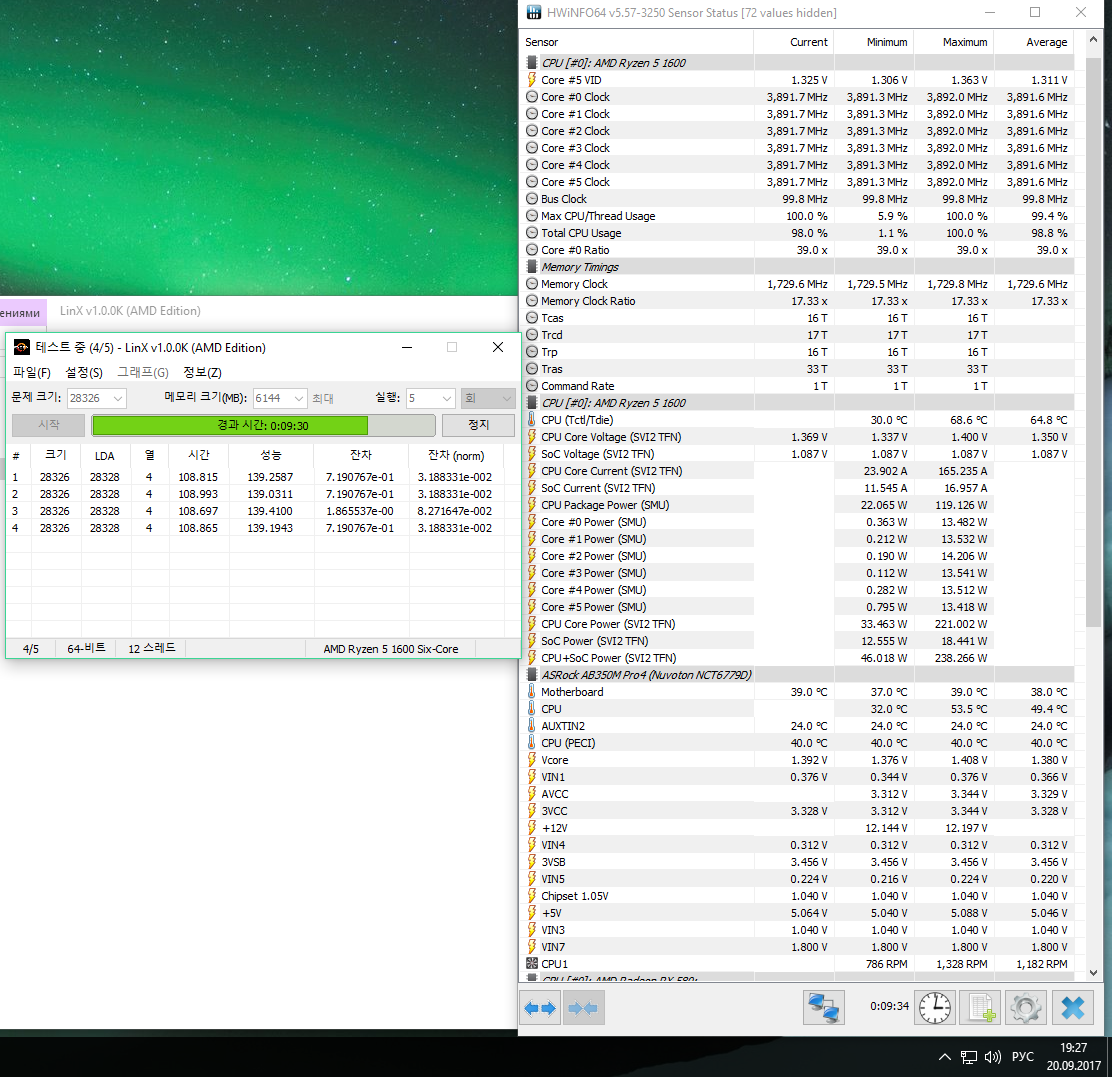Select the CPU Package Power (SMU) row
The image size is (1112, 1077).
(604, 505)
